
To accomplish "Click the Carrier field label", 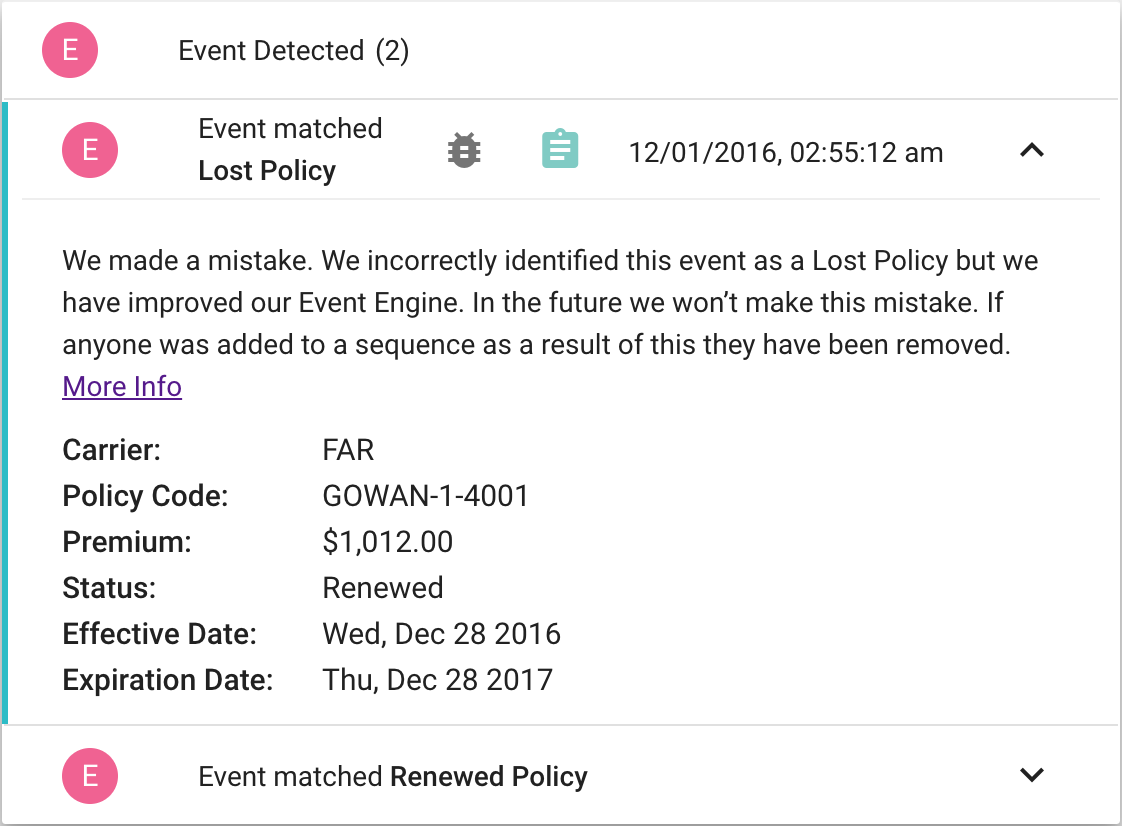I will pyautogui.click(x=112, y=450).
